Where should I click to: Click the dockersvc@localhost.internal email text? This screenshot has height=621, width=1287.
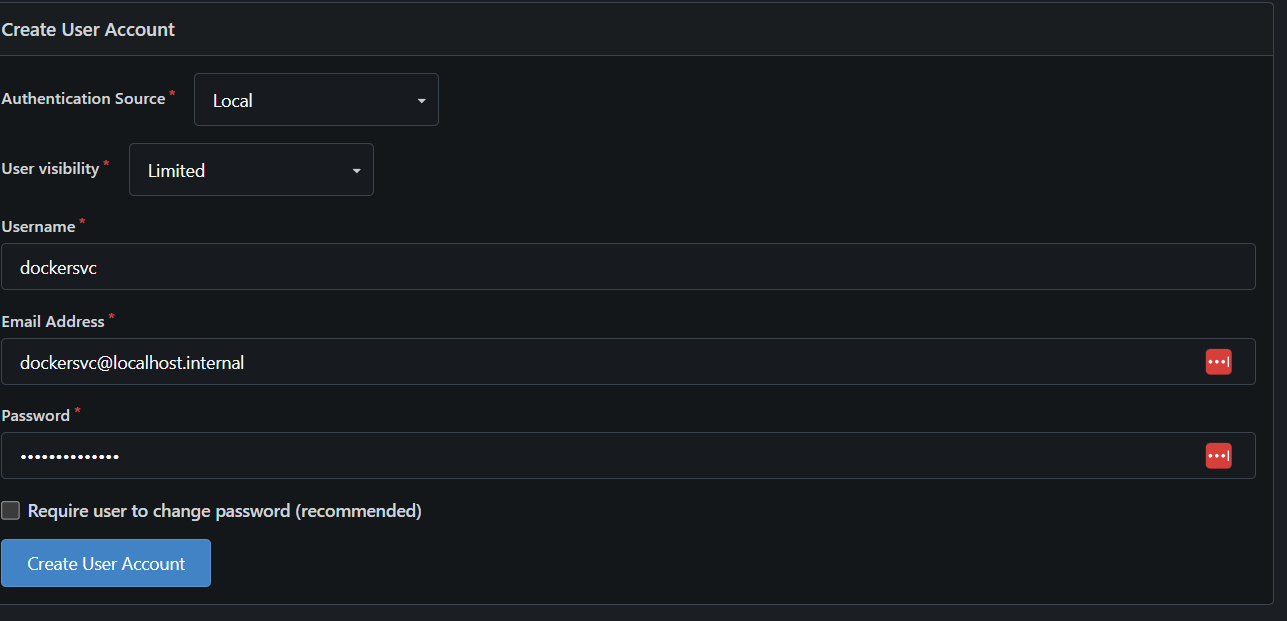[132, 363]
